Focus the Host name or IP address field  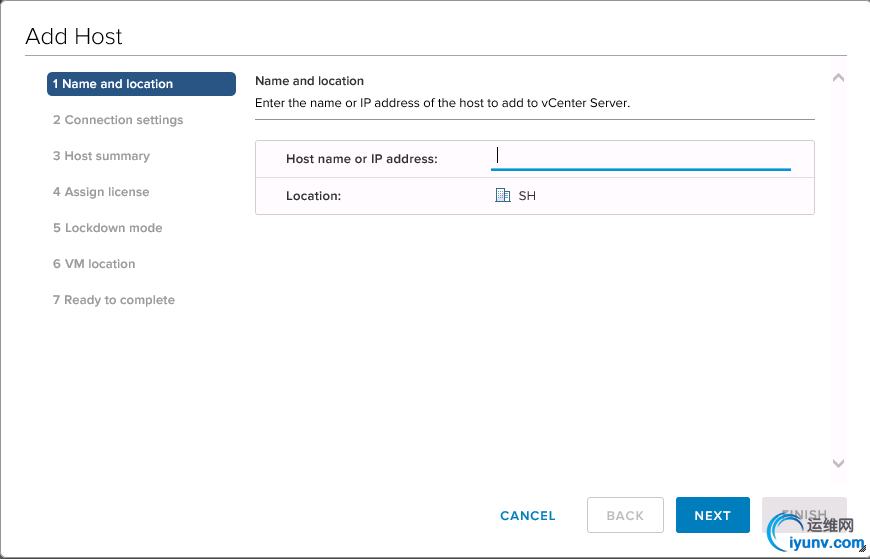640,157
